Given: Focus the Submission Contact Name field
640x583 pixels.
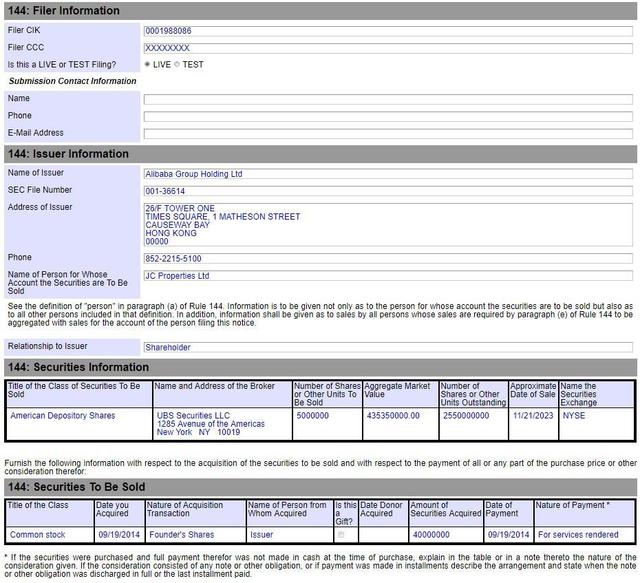Looking at the screenshot, I should point(387,99).
